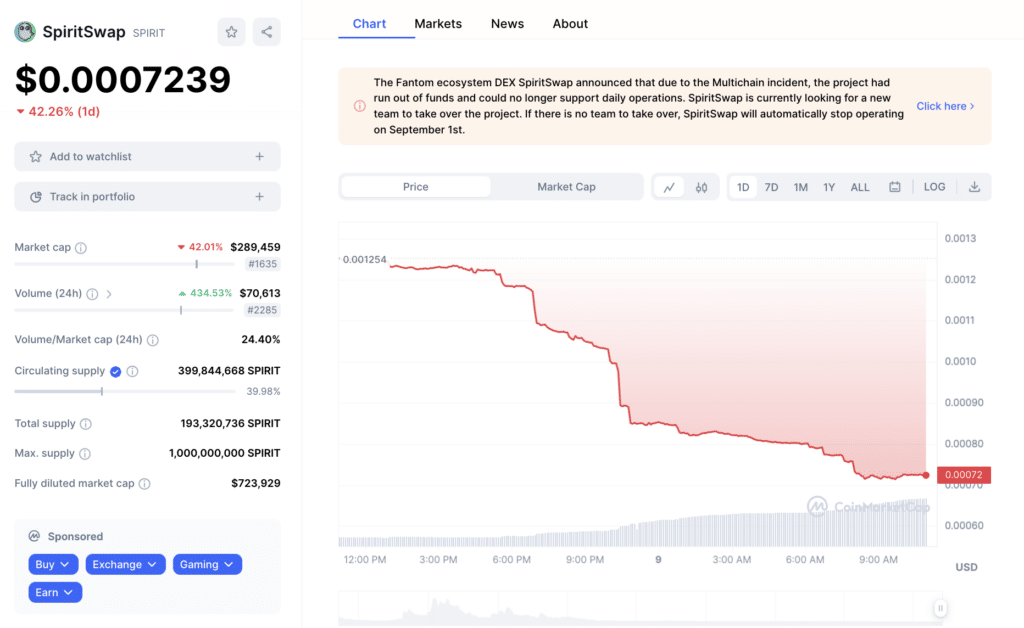Switch to the line chart view
The height and width of the screenshot is (628, 1024).
click(669, 187)
